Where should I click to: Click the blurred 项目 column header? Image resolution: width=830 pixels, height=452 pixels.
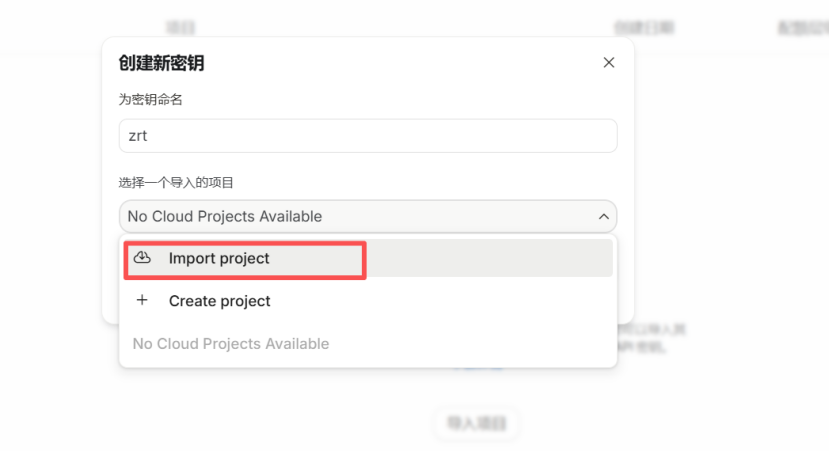pos(180,27)
